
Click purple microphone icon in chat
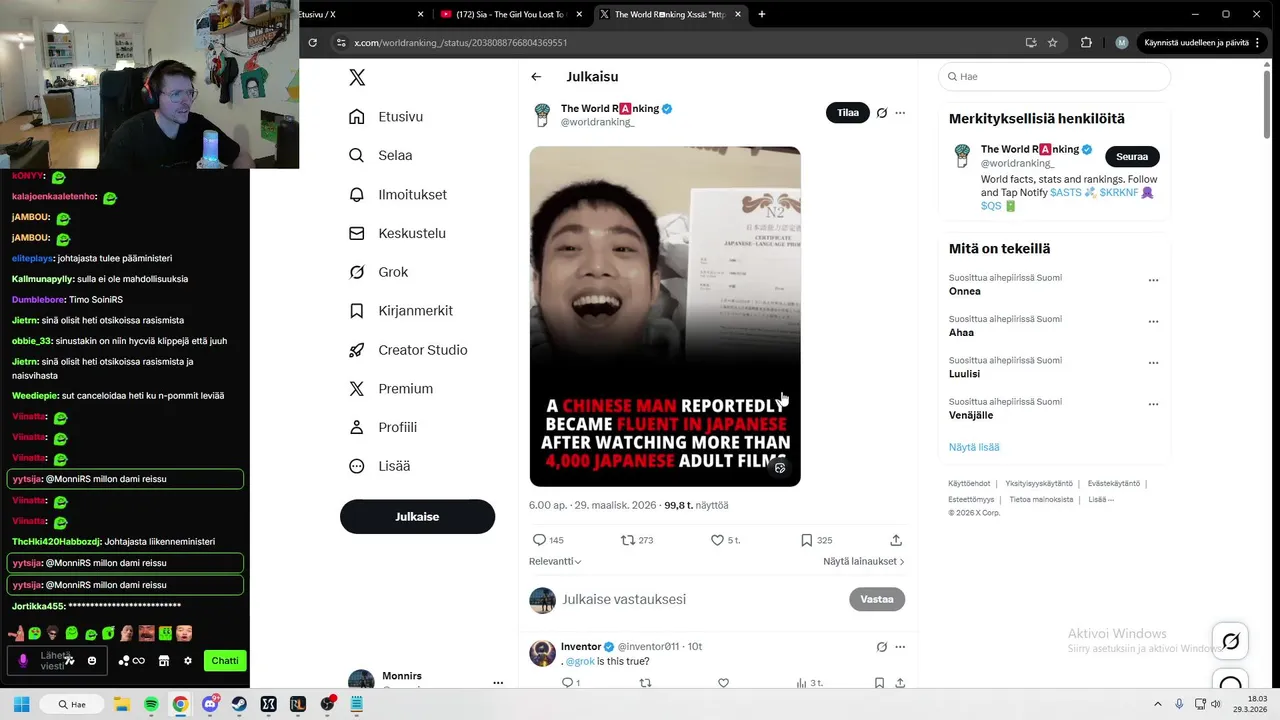point(23,661)
